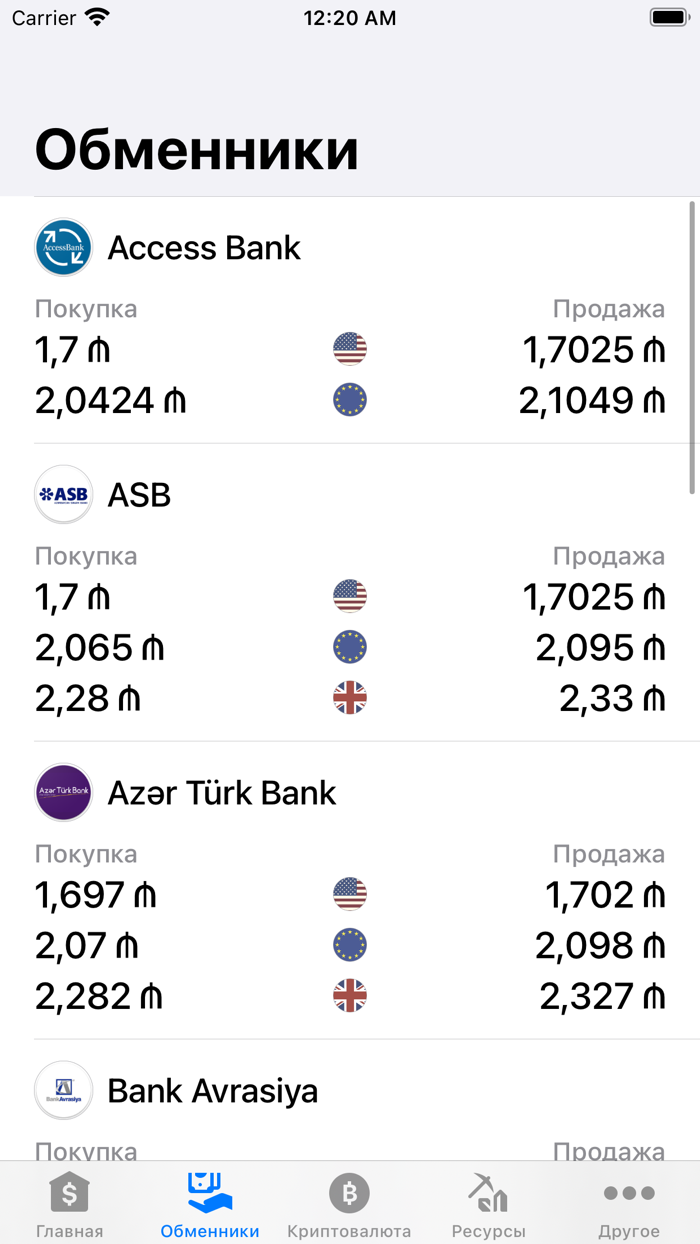700x1244 pixels.
Task: Select the Ресурсы tab icon
Action: click(x=488, y=1192)
